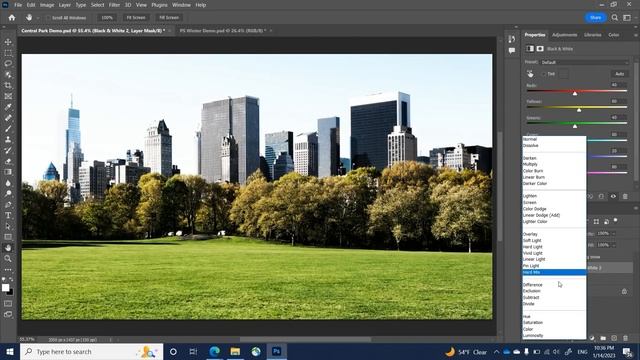
Task: Click the Windows search box
Action: [91, 351]
